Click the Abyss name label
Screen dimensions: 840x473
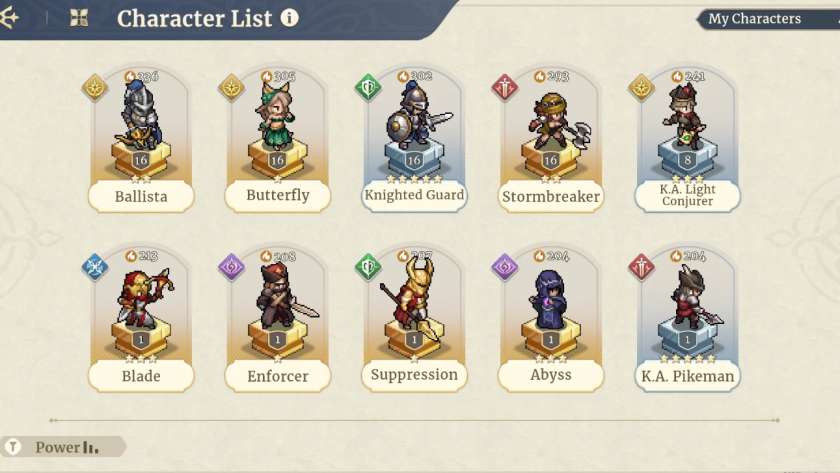tap(550, 375)
